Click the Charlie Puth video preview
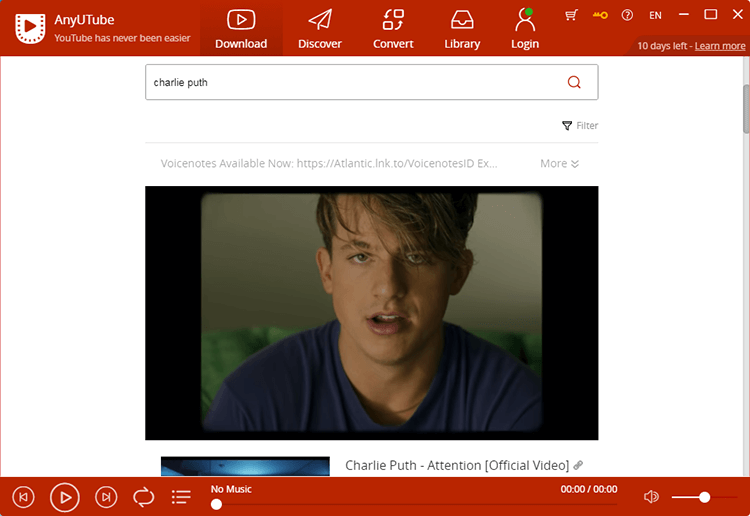750x516 pixels. point(372,313)
